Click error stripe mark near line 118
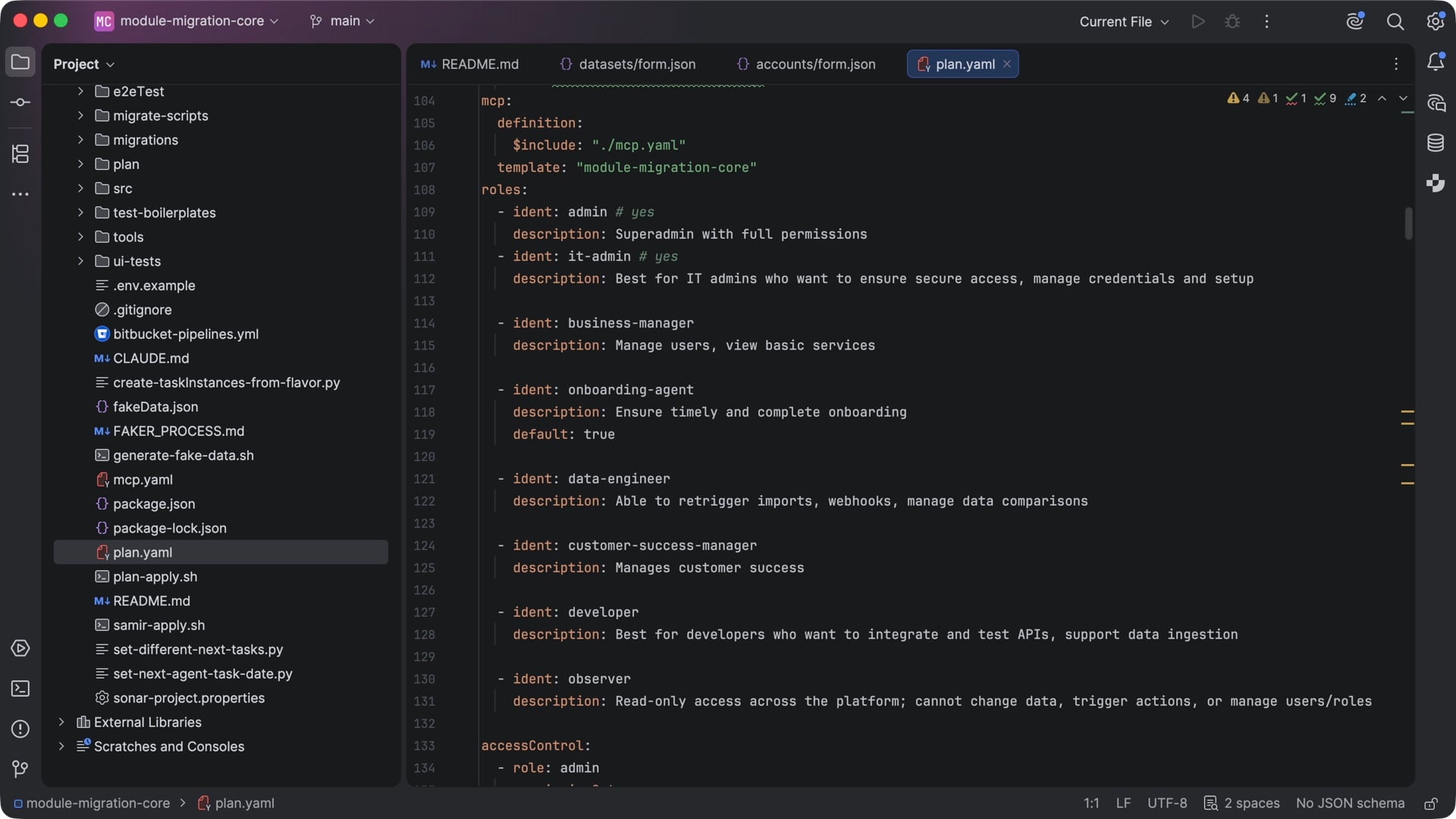 pyautogui.click(x=1407, y=411)
